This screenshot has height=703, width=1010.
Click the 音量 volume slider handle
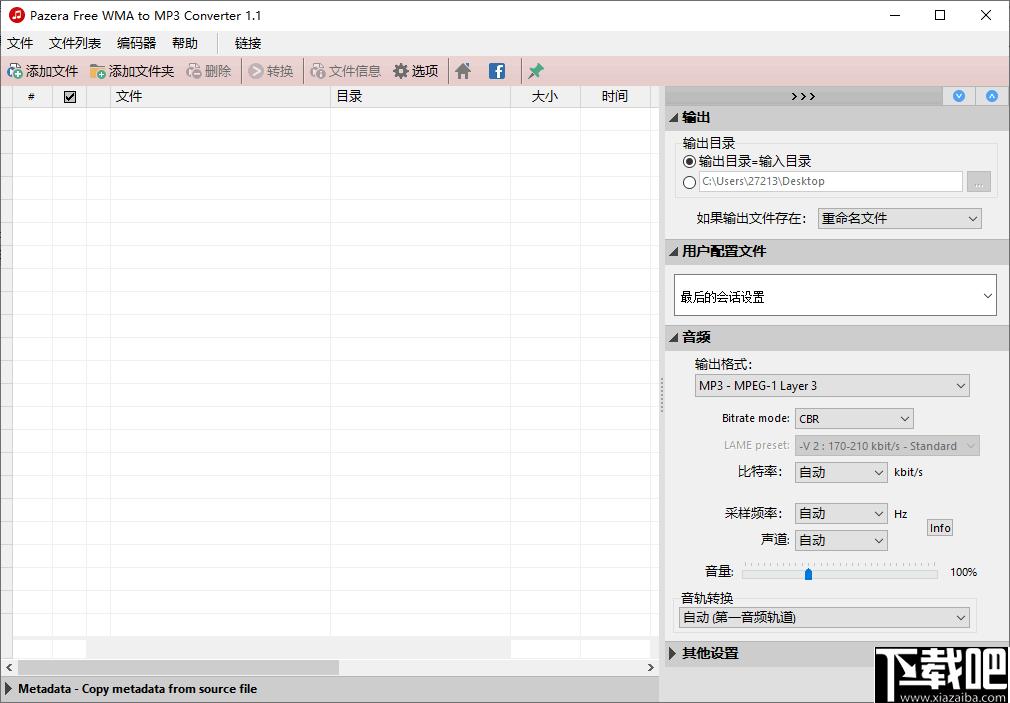click(x=808, y=573)
